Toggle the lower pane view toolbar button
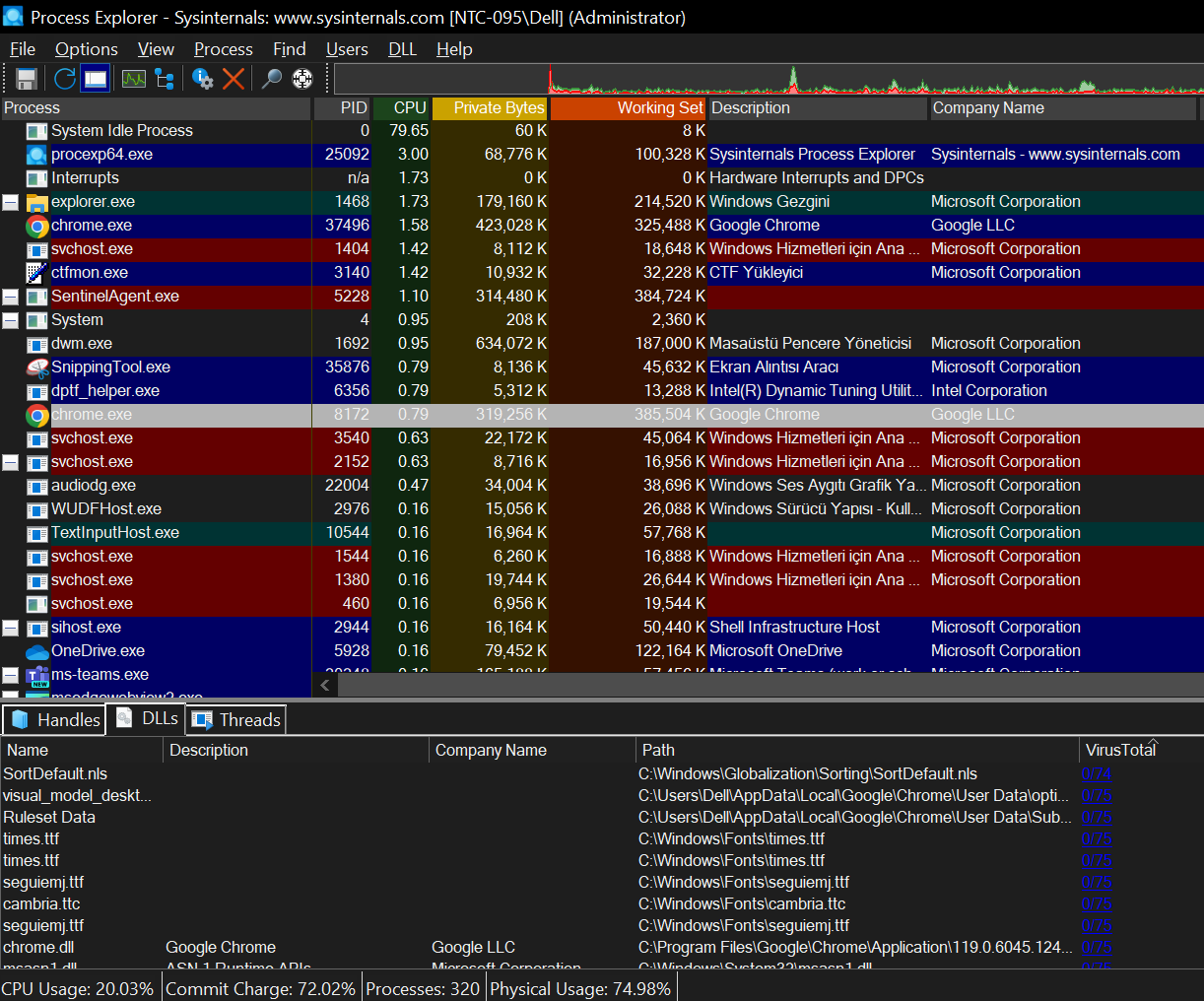 pos(96,79)
